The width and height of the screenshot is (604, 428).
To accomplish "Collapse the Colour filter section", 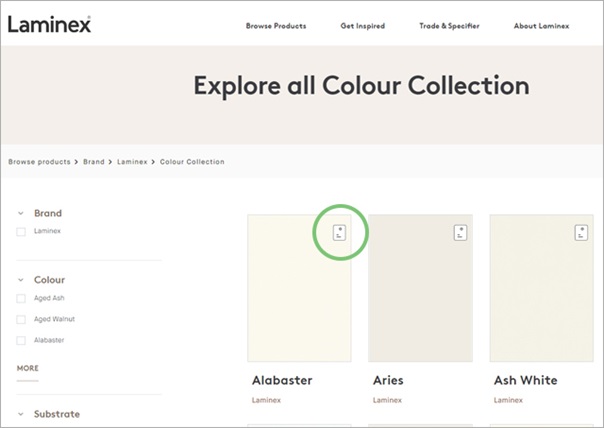I will (x=22, y=280).
